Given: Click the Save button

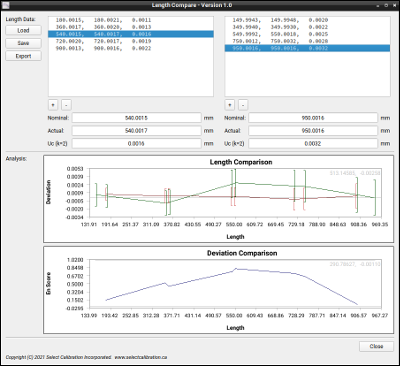Looking at the screenshot, I should click(x=23, y=43).
